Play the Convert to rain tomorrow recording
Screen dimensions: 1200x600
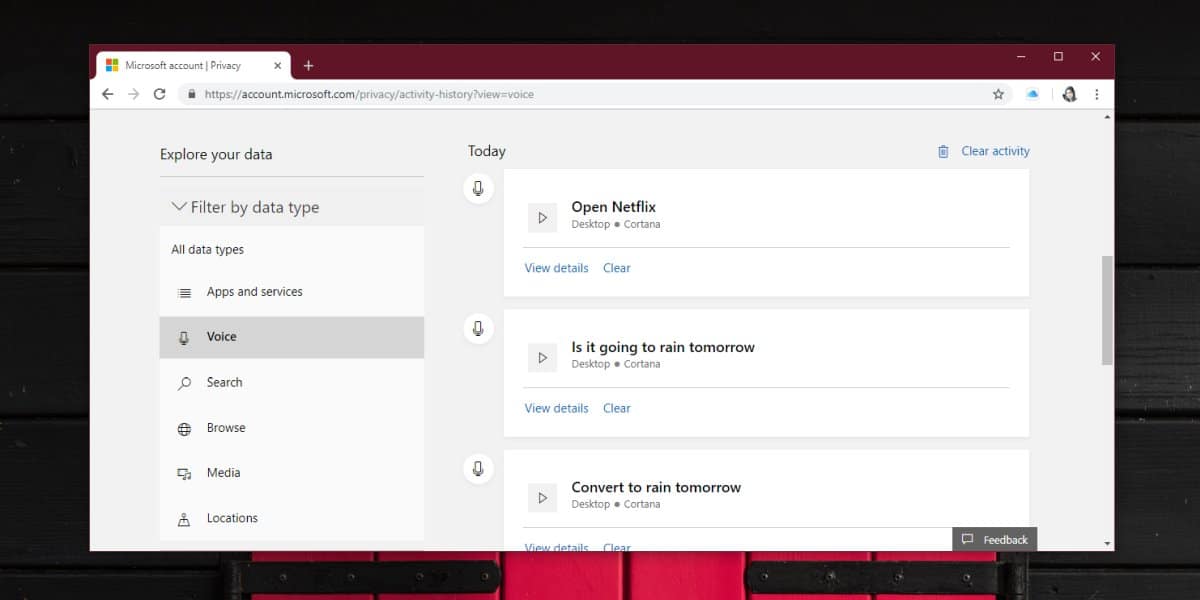click(542, 497)
